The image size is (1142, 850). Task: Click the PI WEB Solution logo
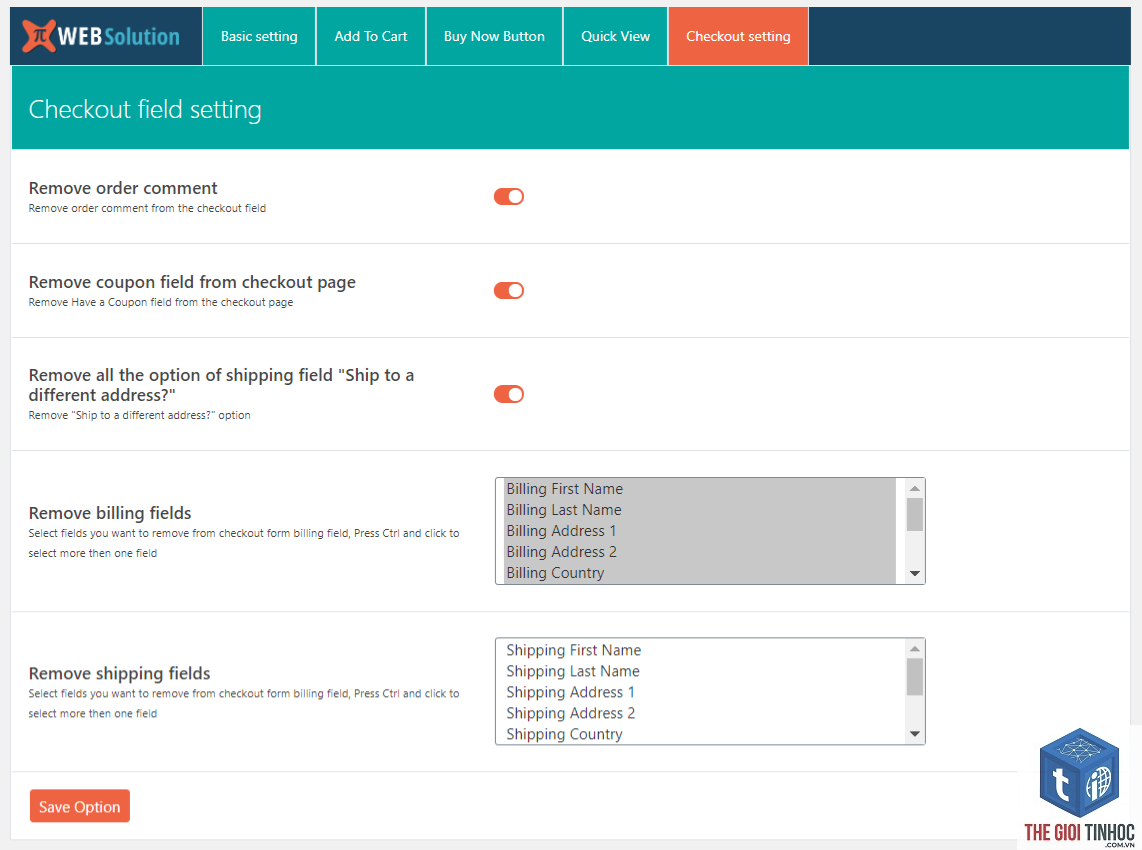click(x=101, y=36)
